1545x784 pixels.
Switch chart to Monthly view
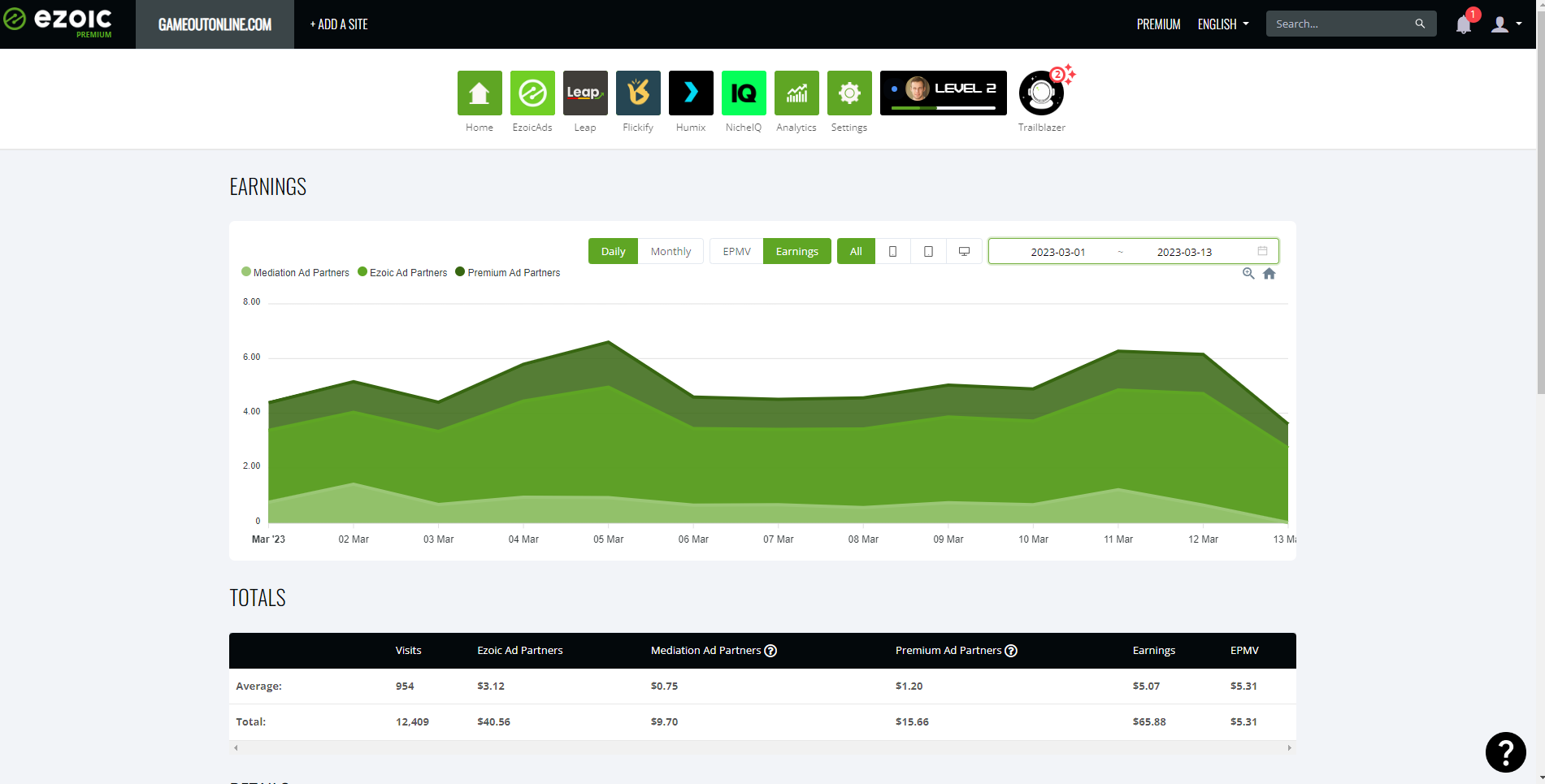pyautogui.click(x=671, y=251)
